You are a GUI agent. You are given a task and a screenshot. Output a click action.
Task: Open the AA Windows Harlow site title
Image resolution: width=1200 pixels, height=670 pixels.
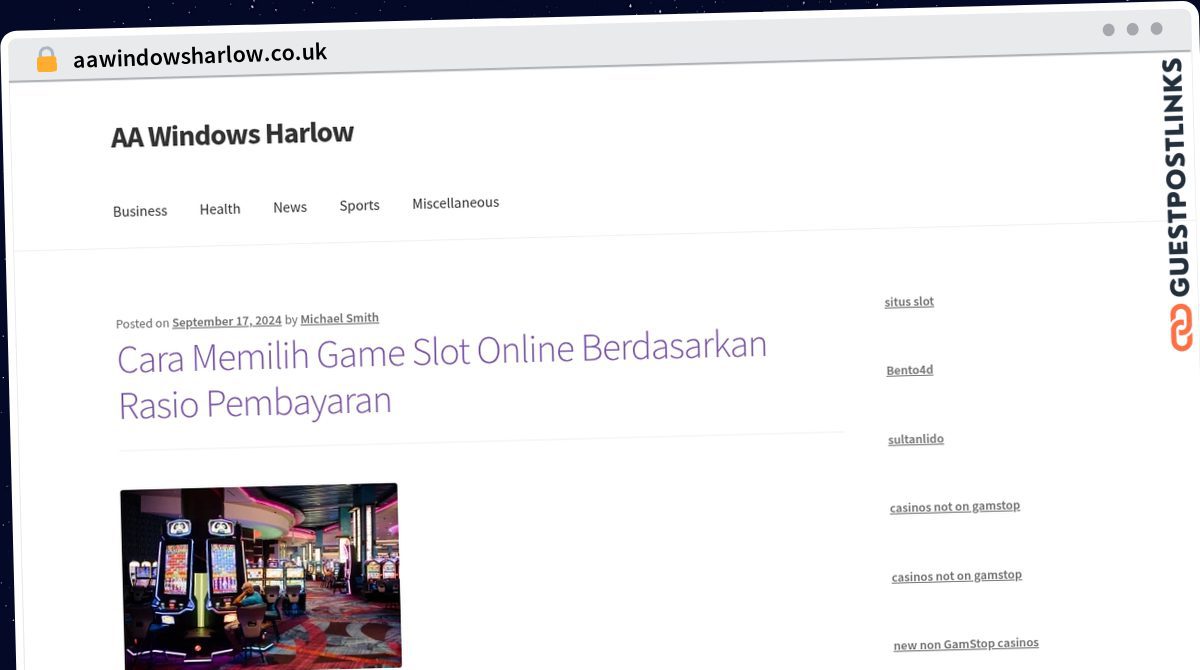[232, 135]
